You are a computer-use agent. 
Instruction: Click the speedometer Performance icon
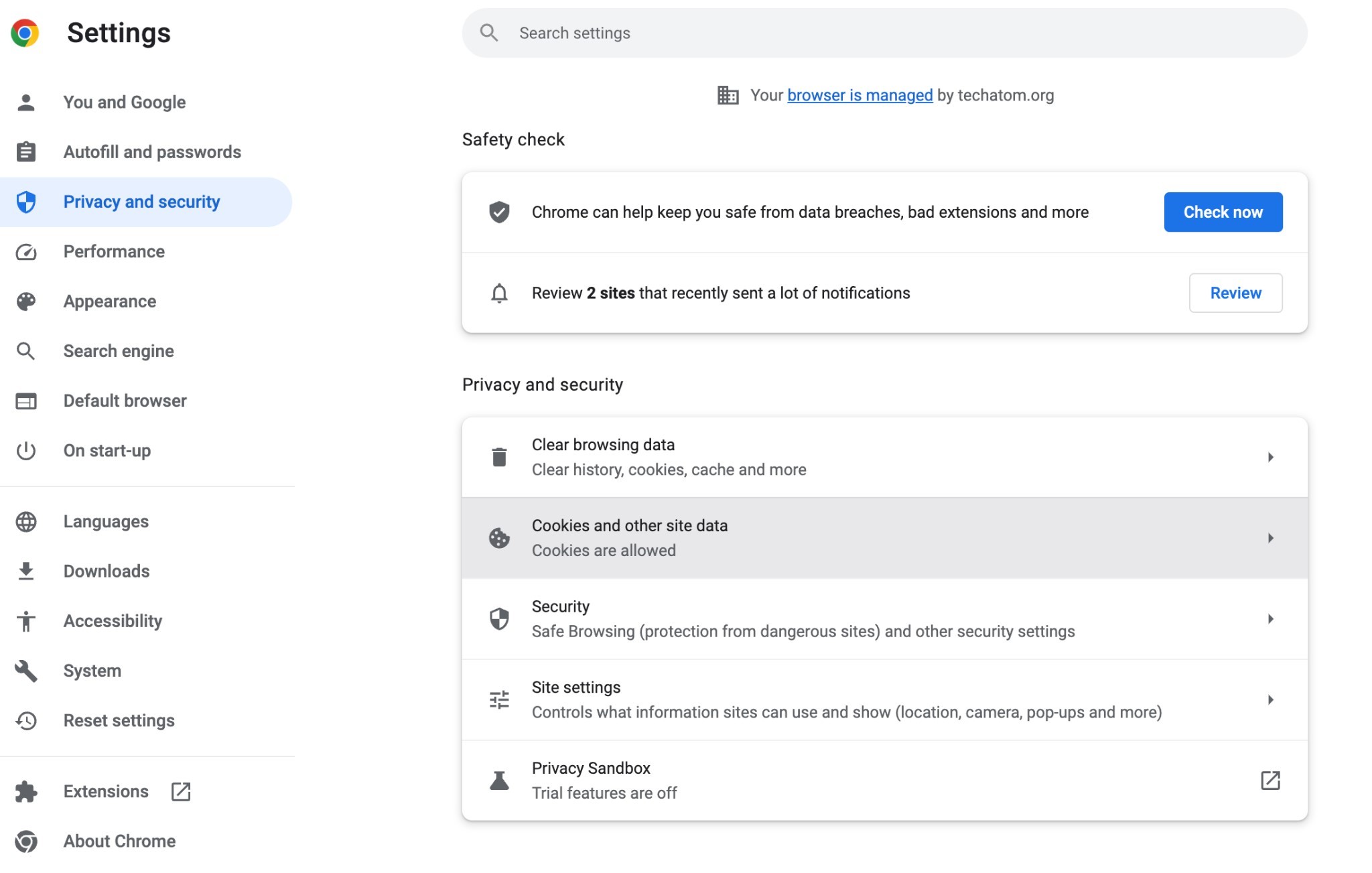[26, 252]
